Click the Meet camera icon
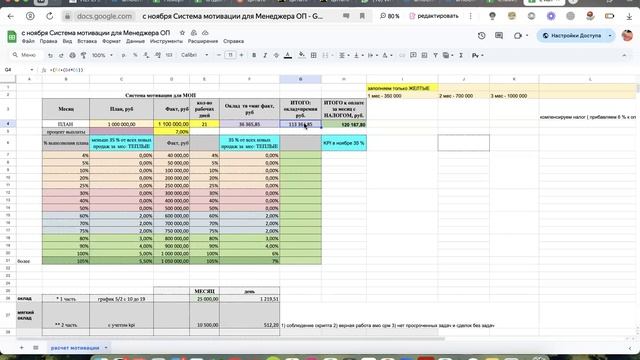The image size is (640, 360). (x=518, y=36)
